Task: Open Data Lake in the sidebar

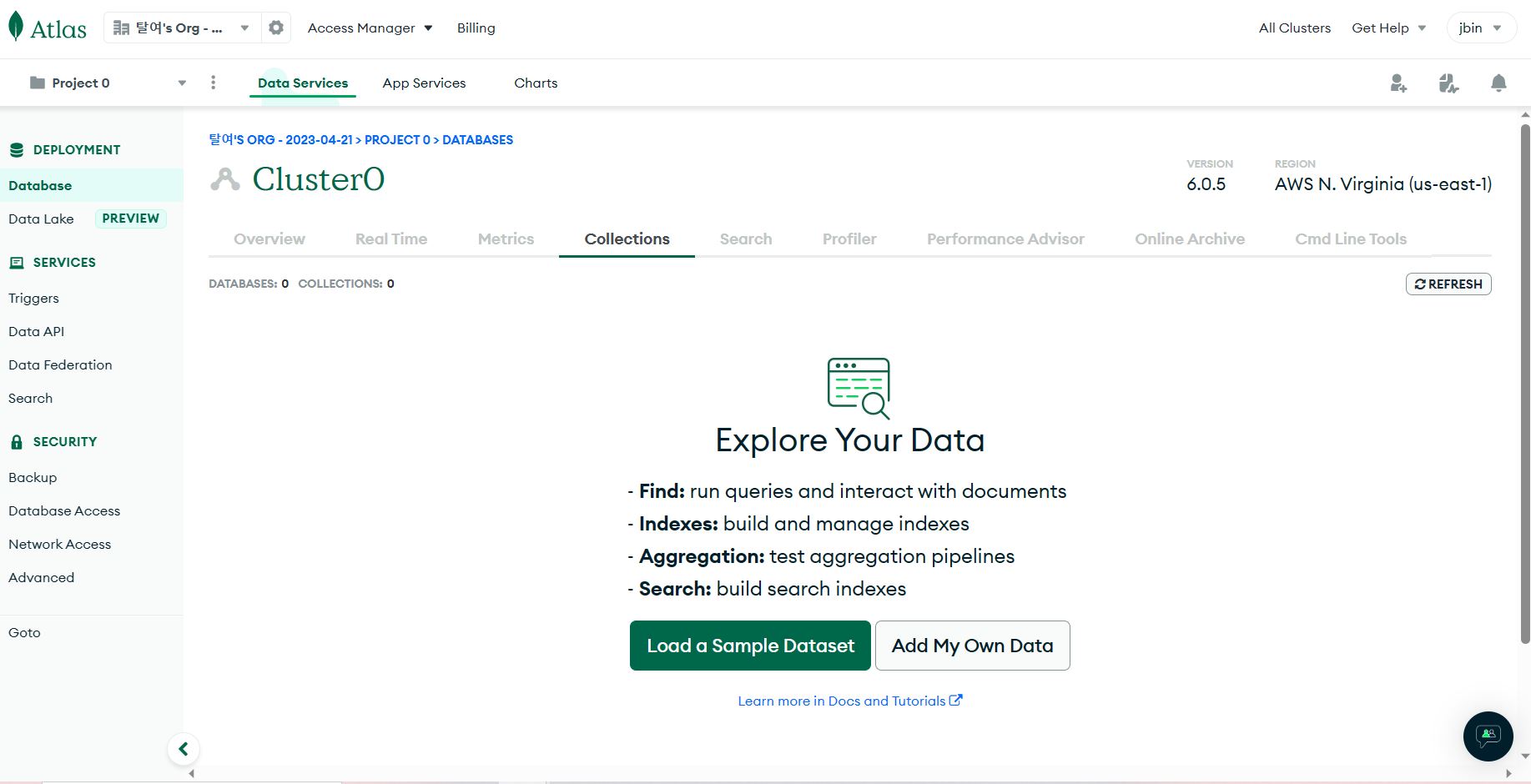Action: pyautogui.click(x=41, y=219)
